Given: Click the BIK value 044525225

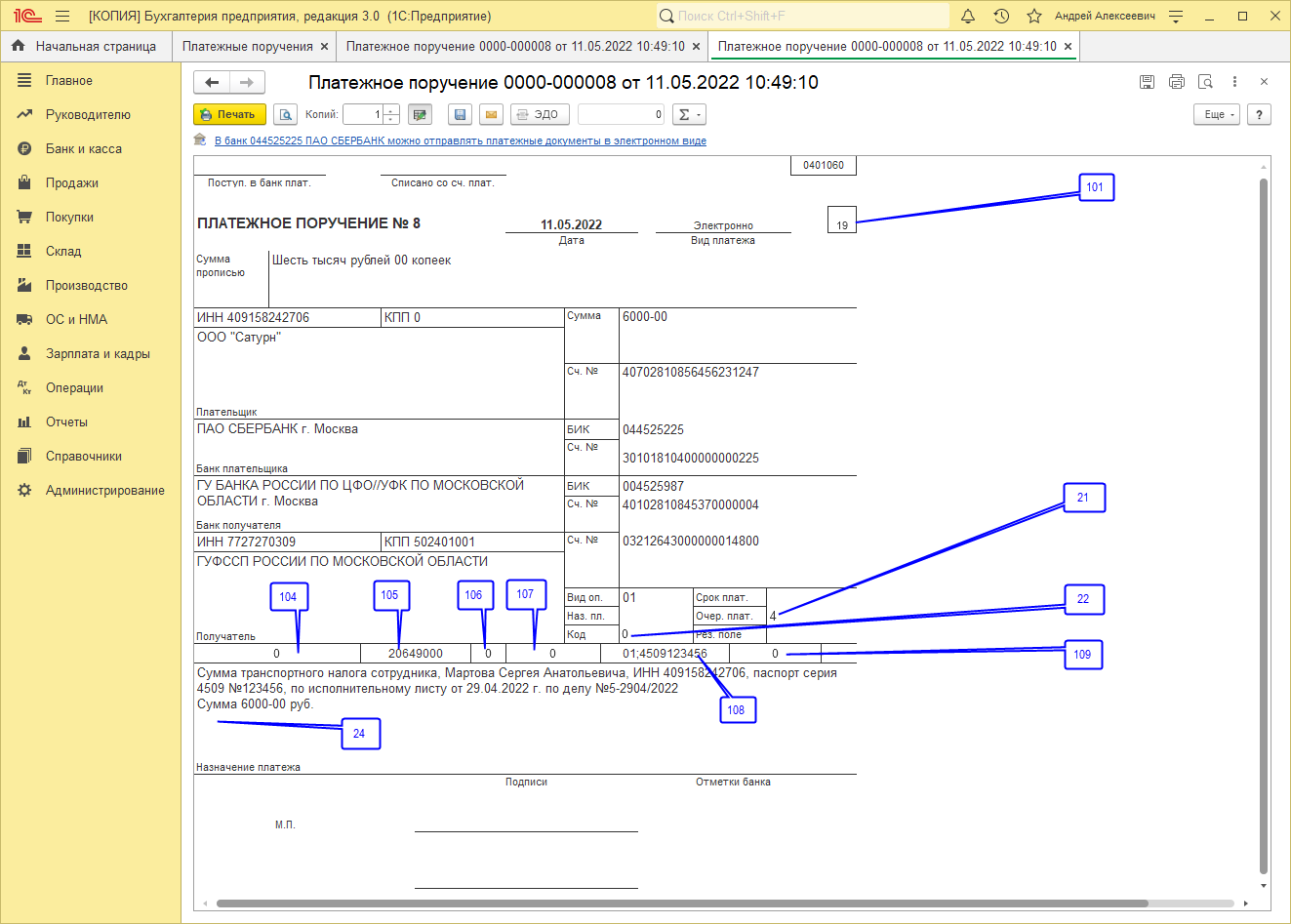Looking at the screenshot, I should (653, 429).
